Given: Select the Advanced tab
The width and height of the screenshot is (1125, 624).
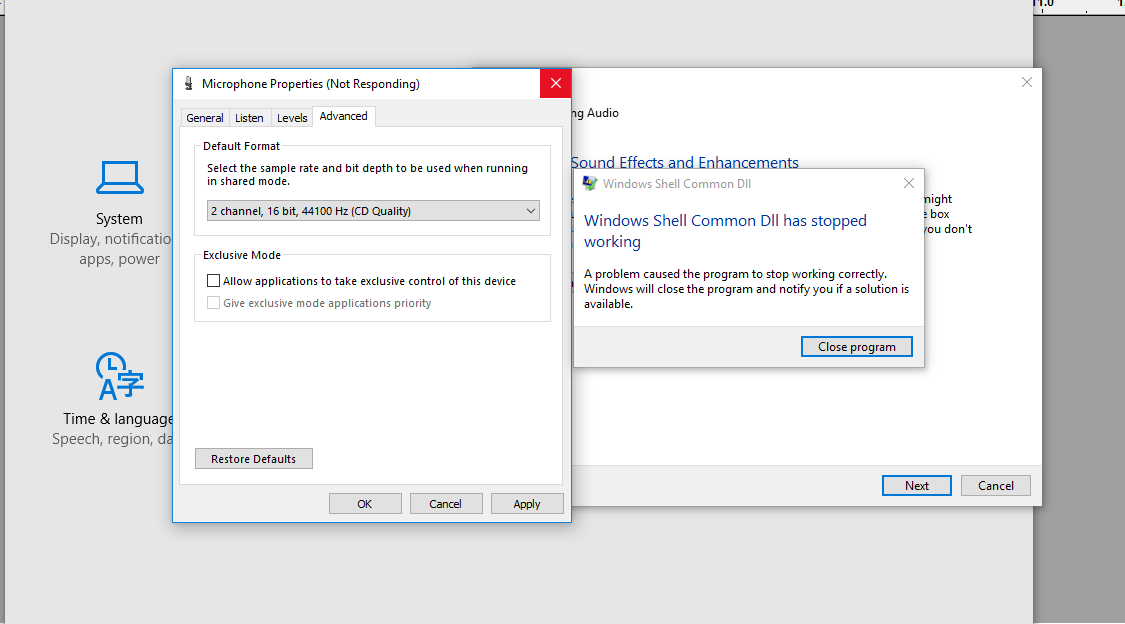Looking at the screenshot, I should point(344,116).
